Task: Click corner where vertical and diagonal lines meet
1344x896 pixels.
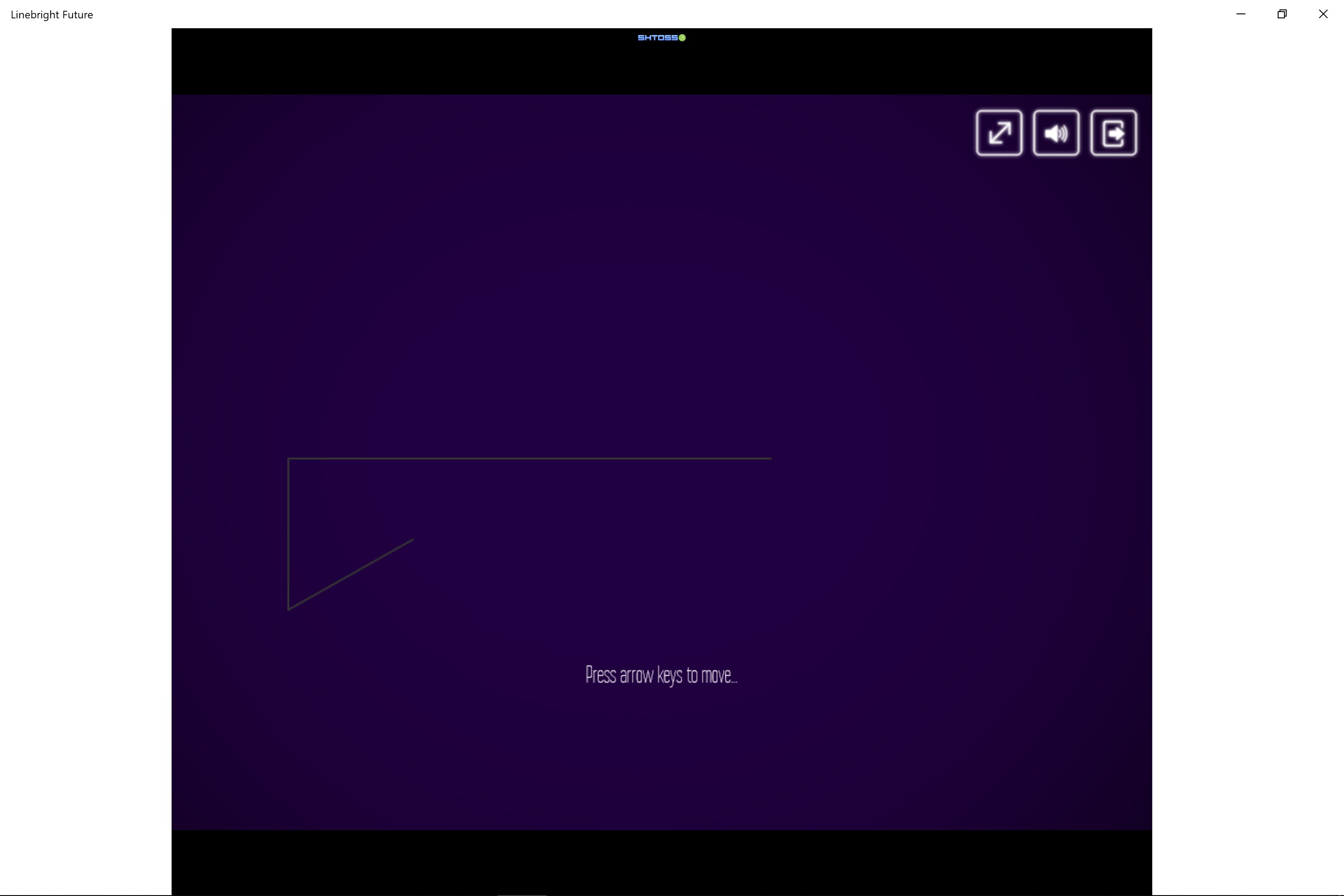Action: coord(289,608)
